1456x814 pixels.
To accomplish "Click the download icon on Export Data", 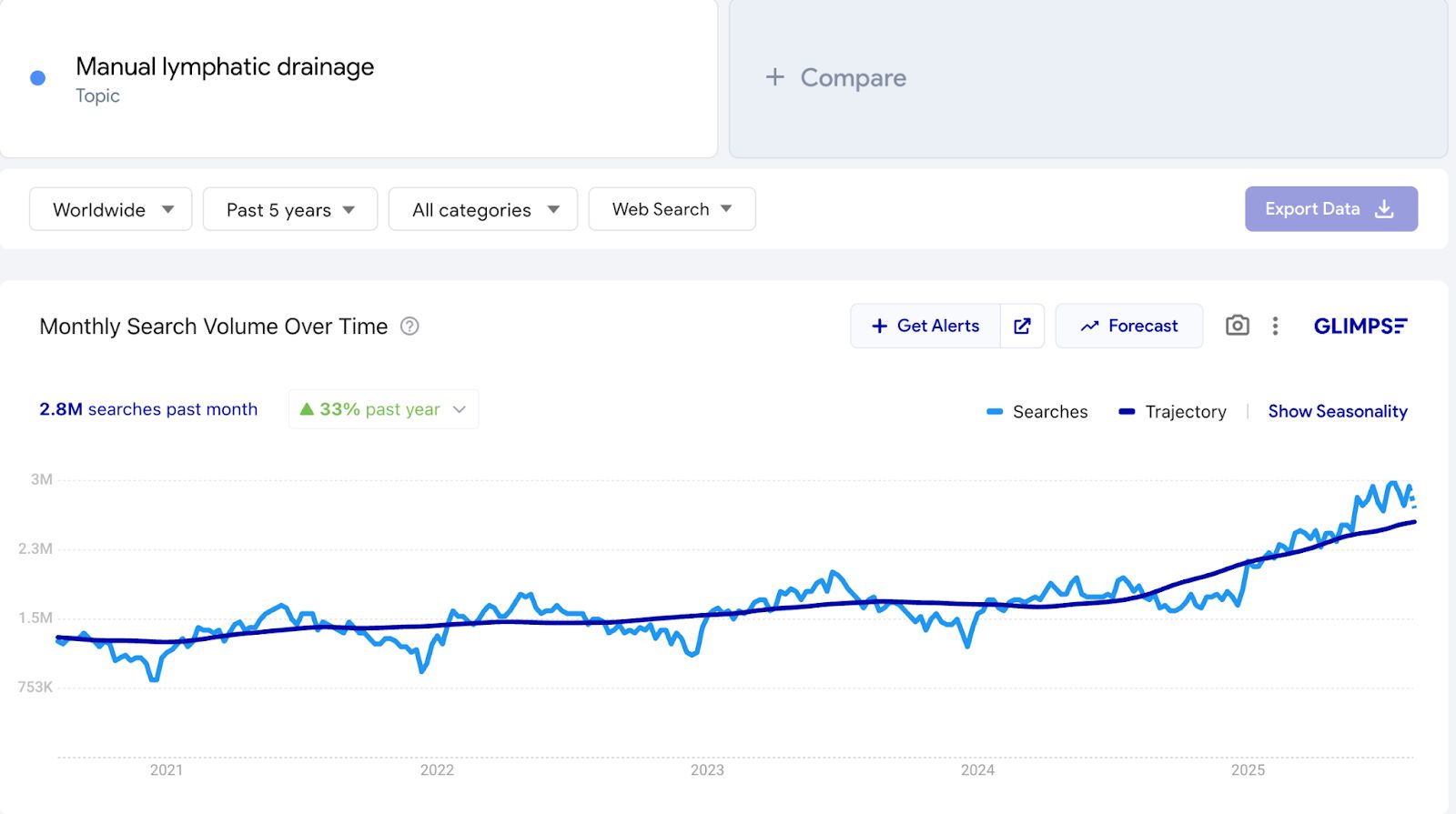I will point(1384,209).
